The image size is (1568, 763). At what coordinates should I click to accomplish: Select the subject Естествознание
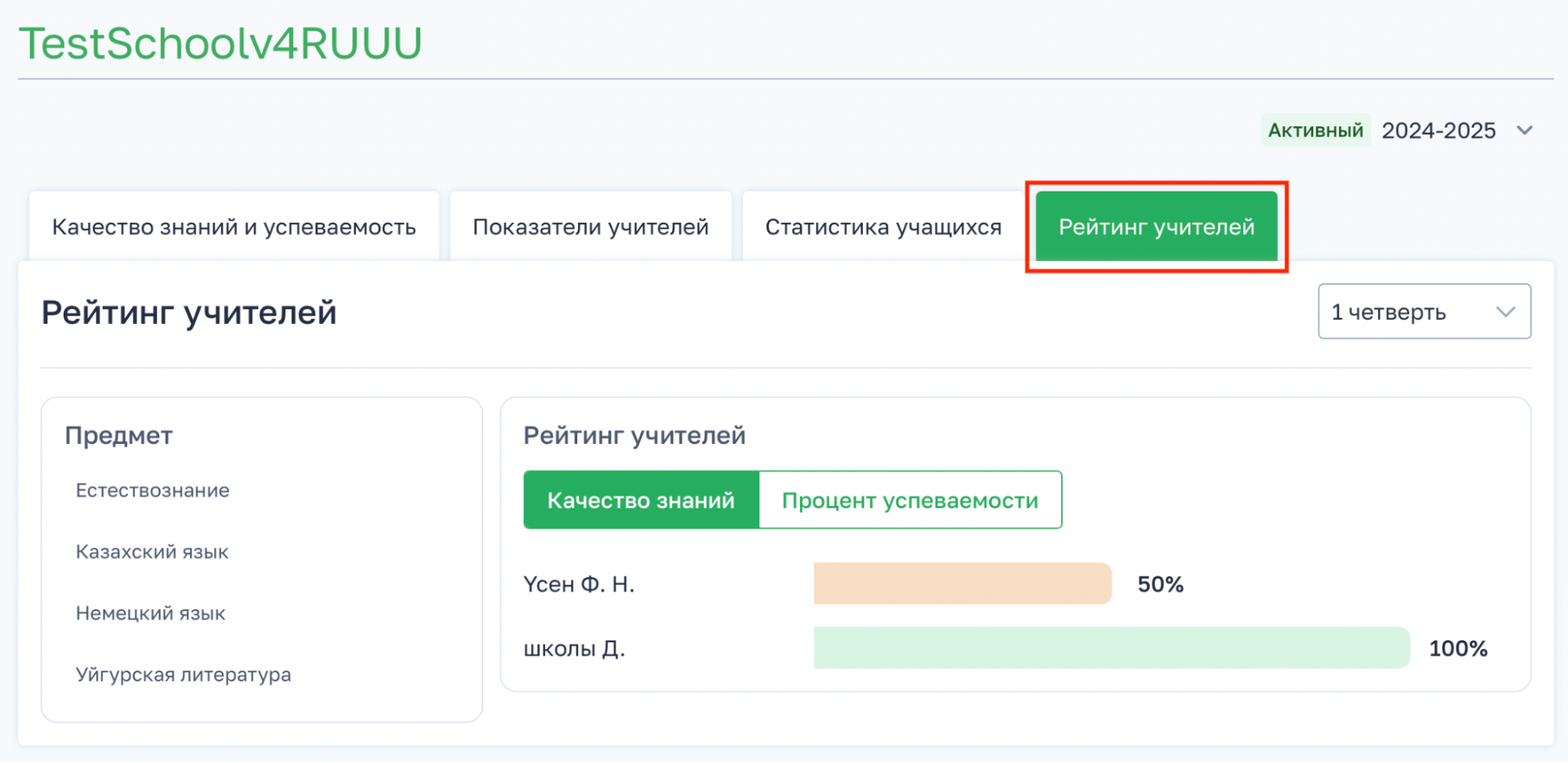pyautogui.click(x=153, y=491)
